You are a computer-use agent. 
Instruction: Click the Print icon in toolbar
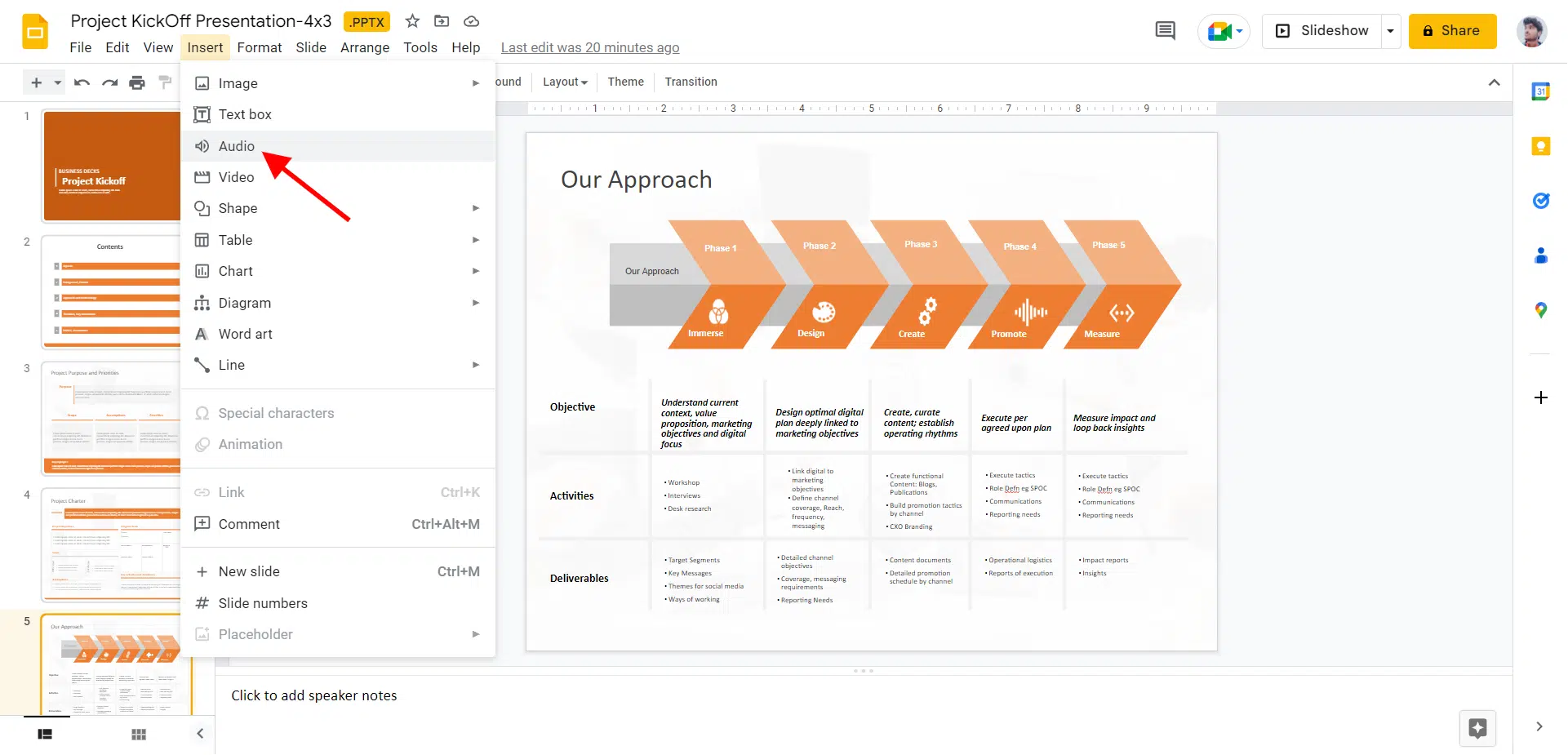click(x=137, y=82)
